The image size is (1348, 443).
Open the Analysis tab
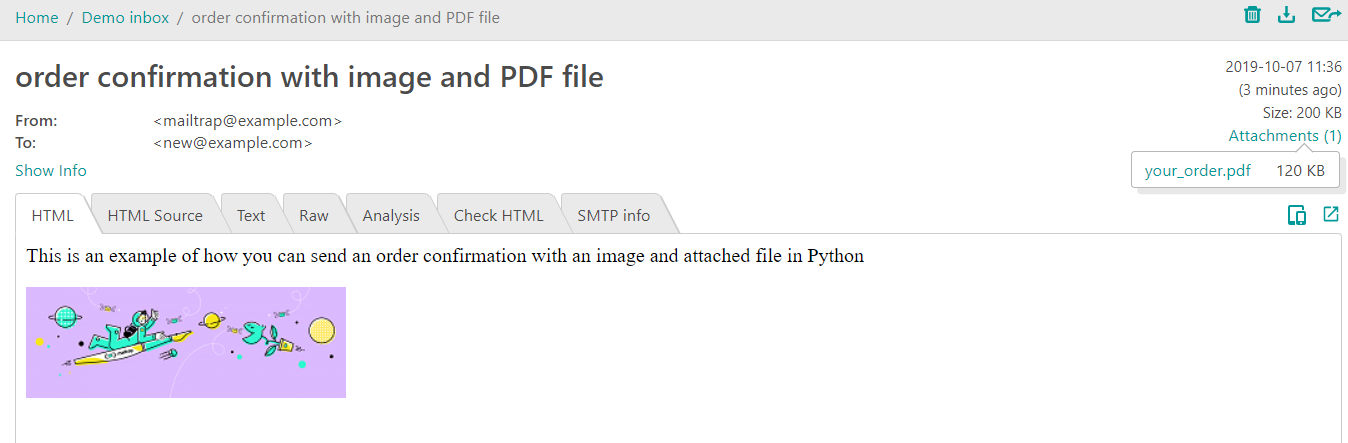tap(391, 215)
